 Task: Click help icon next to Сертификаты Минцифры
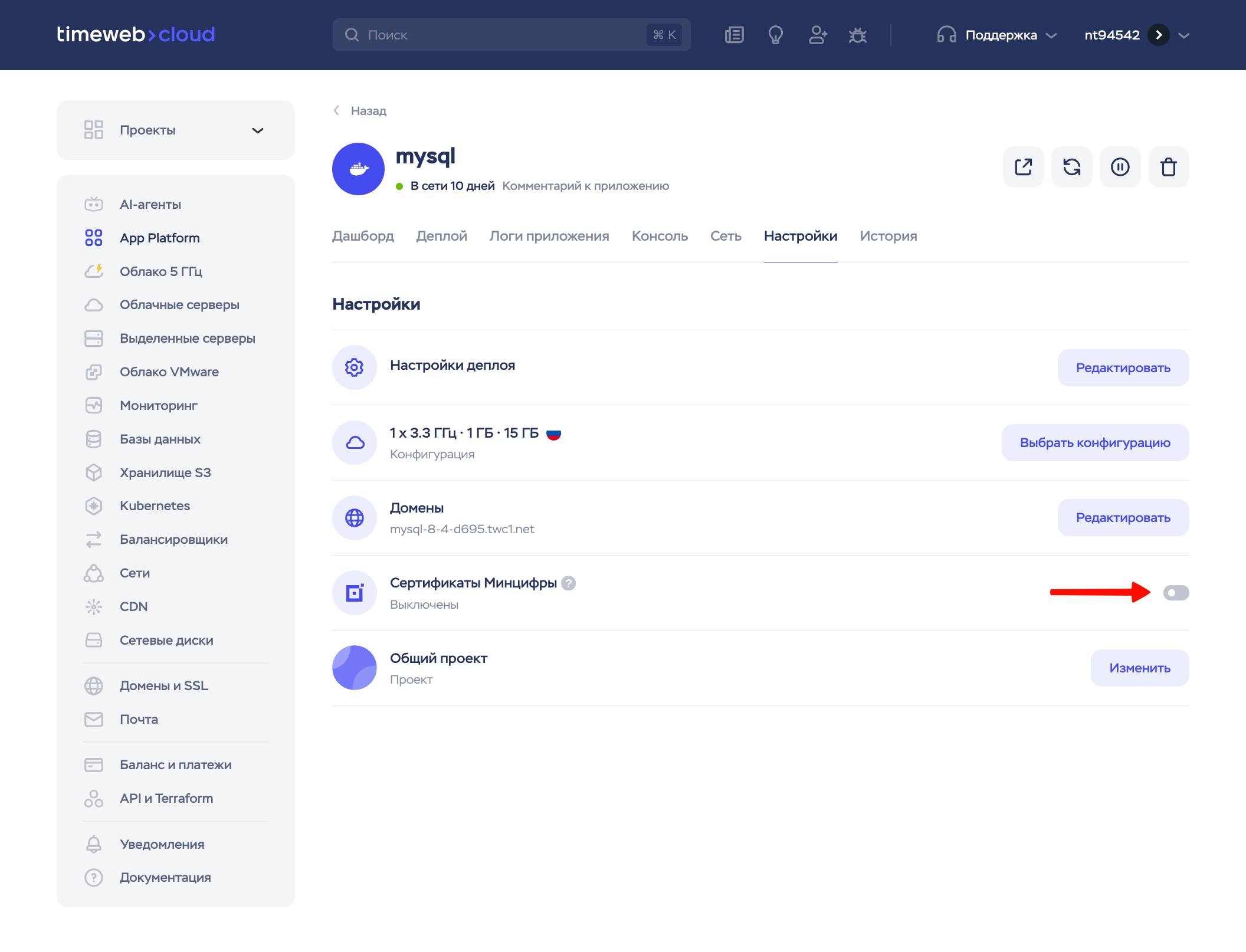point(568,583)
